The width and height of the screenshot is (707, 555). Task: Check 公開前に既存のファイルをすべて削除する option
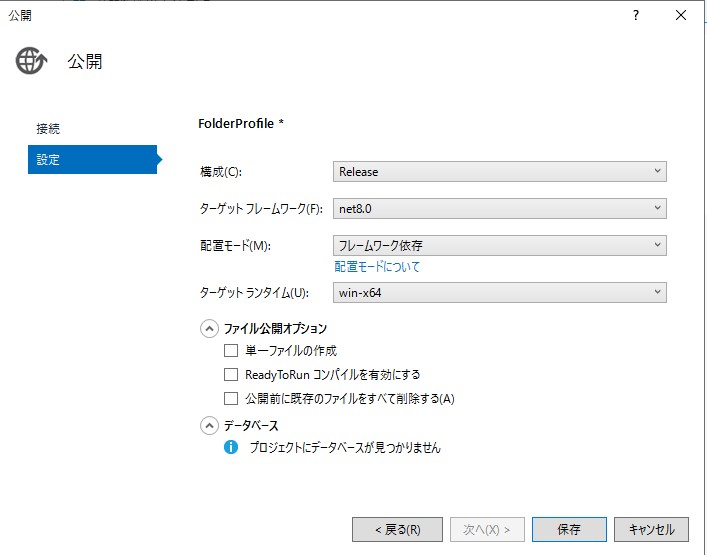231,398
